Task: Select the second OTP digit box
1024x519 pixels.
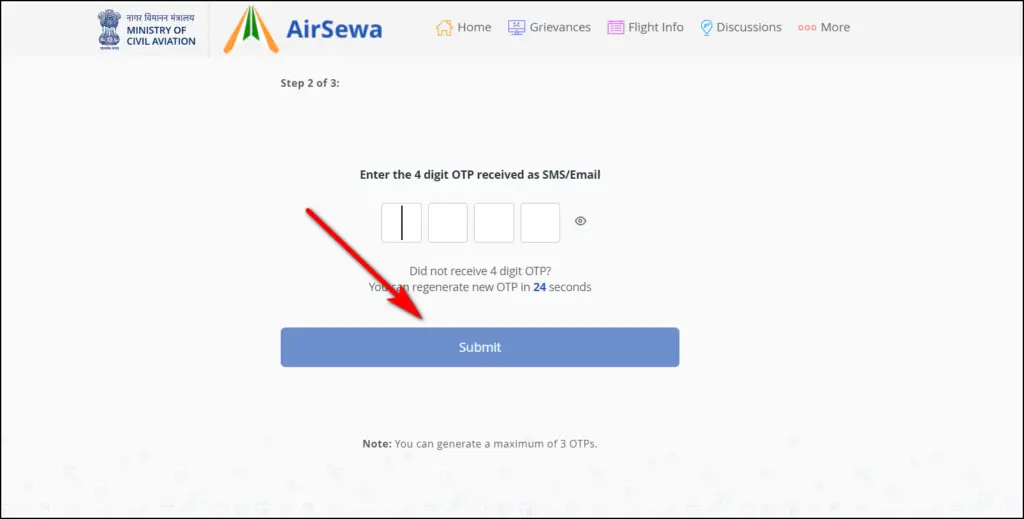Action: coord(447,223)
